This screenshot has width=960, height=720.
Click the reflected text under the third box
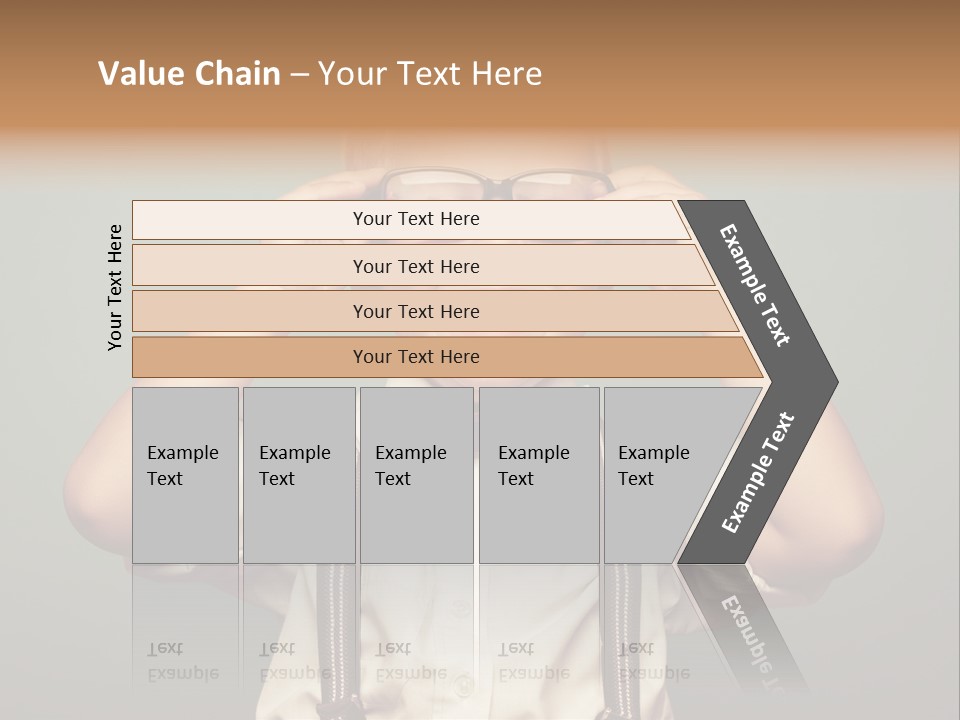(x=410, y=661)
